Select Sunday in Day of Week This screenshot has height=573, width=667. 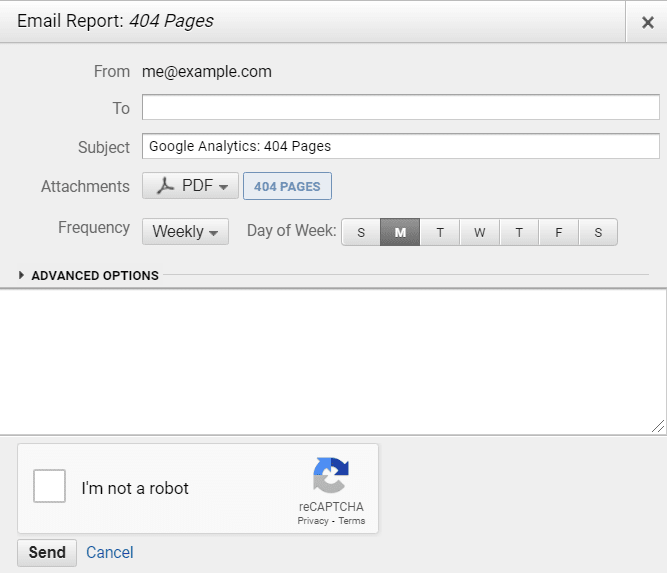click(x=361, y=232)
